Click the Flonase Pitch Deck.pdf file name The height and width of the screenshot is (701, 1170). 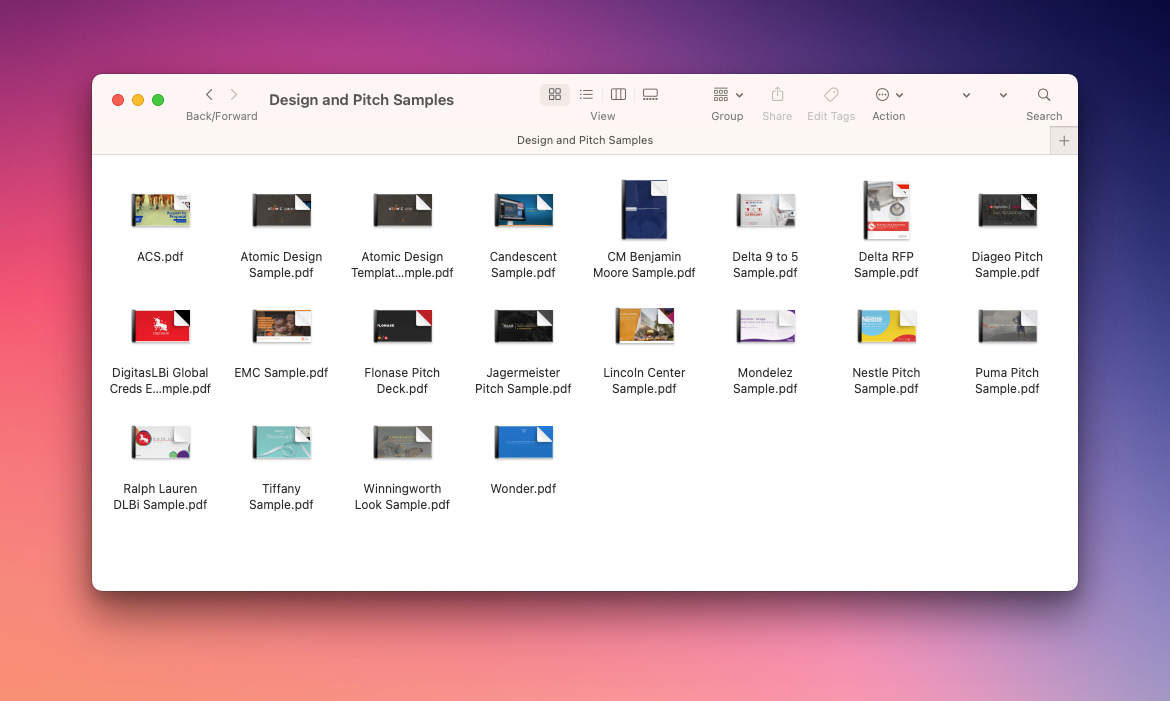[402, 381]
